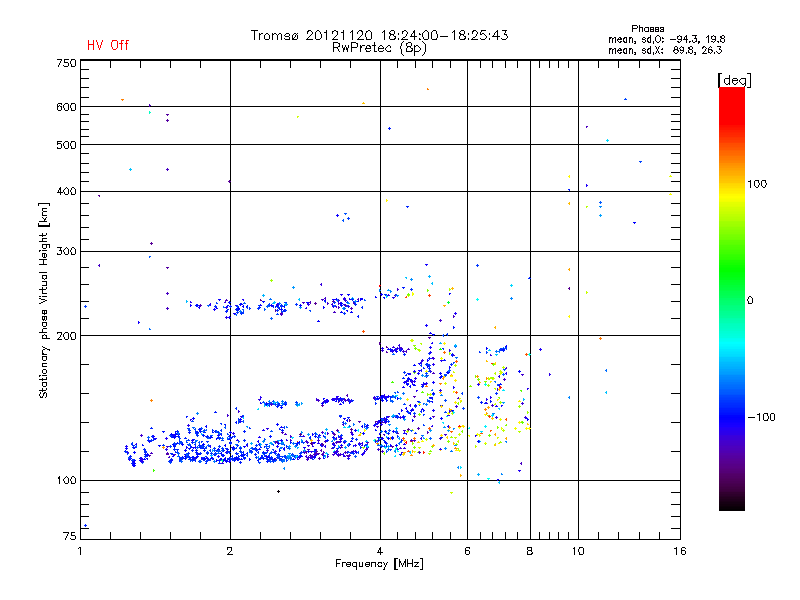Click the x-axis '4' tick label
The width and height of the screenshot is (800, 600).
click(x=380, y=551)
